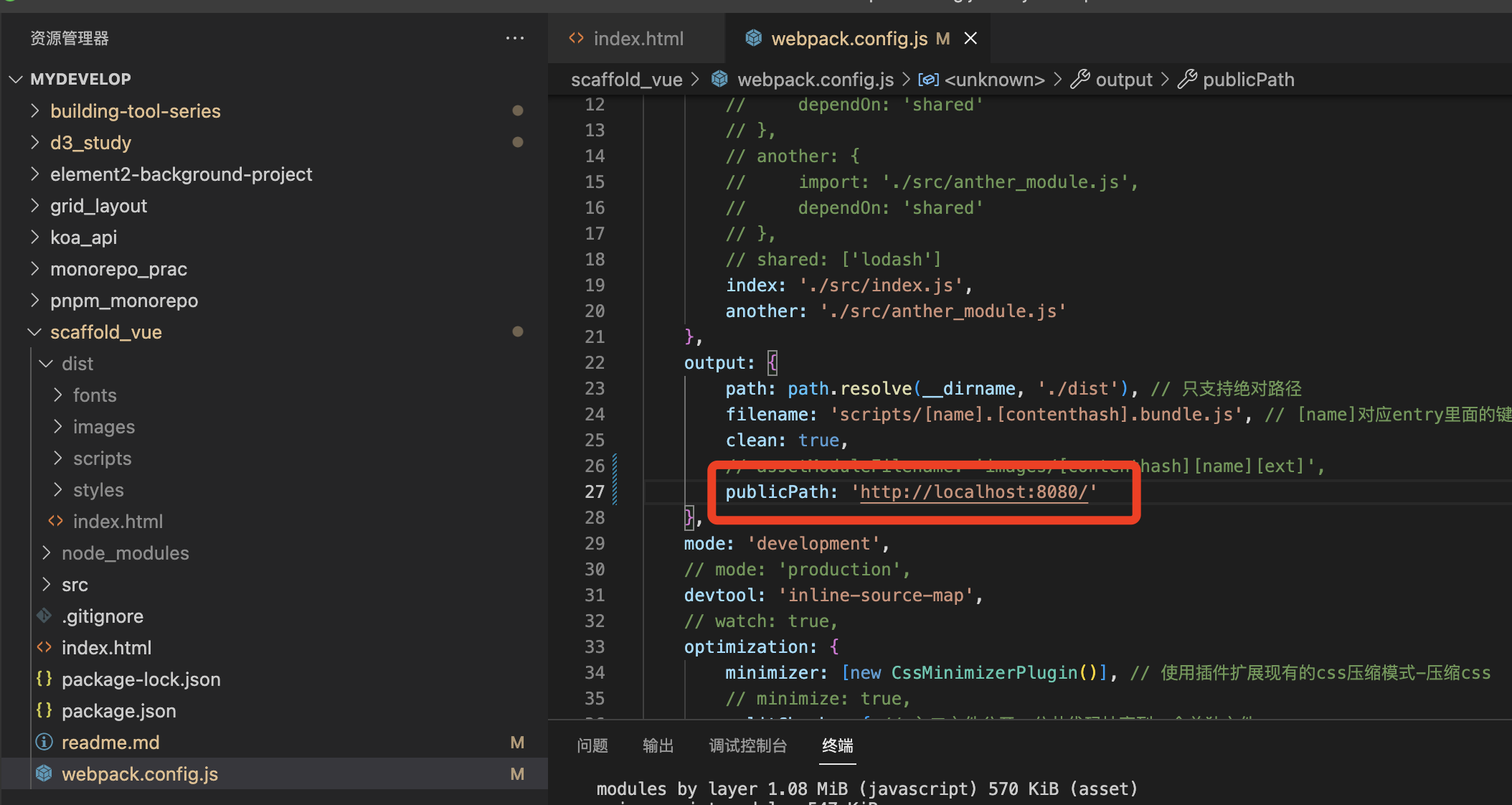Image resolution: width=1512 pixels, height=805 pixels.
Task: Select webpack.config.js in the file tree
Action: pyautogui.click(x=140, y=773)
